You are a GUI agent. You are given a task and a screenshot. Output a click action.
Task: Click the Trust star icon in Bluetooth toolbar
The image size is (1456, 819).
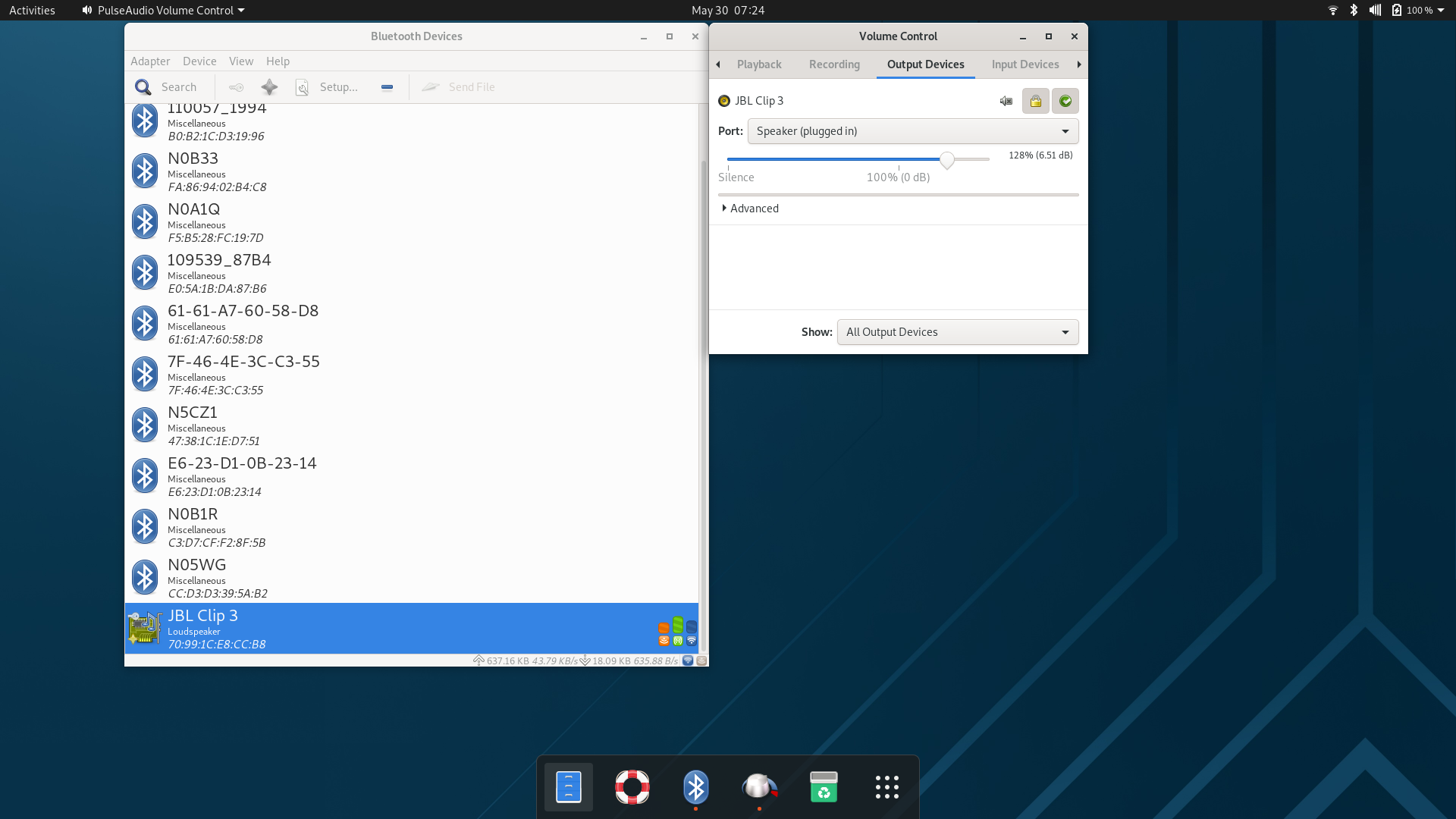269,87
